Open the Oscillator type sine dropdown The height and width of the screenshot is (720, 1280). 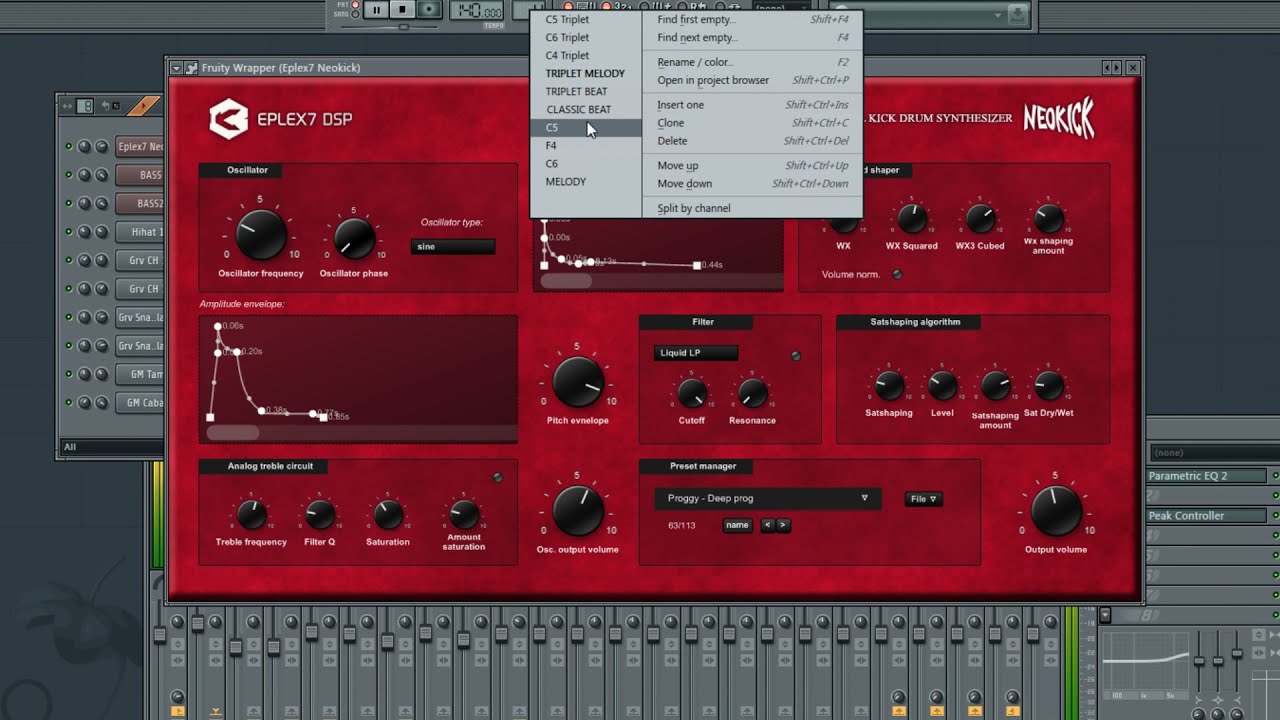coord(453,247)
